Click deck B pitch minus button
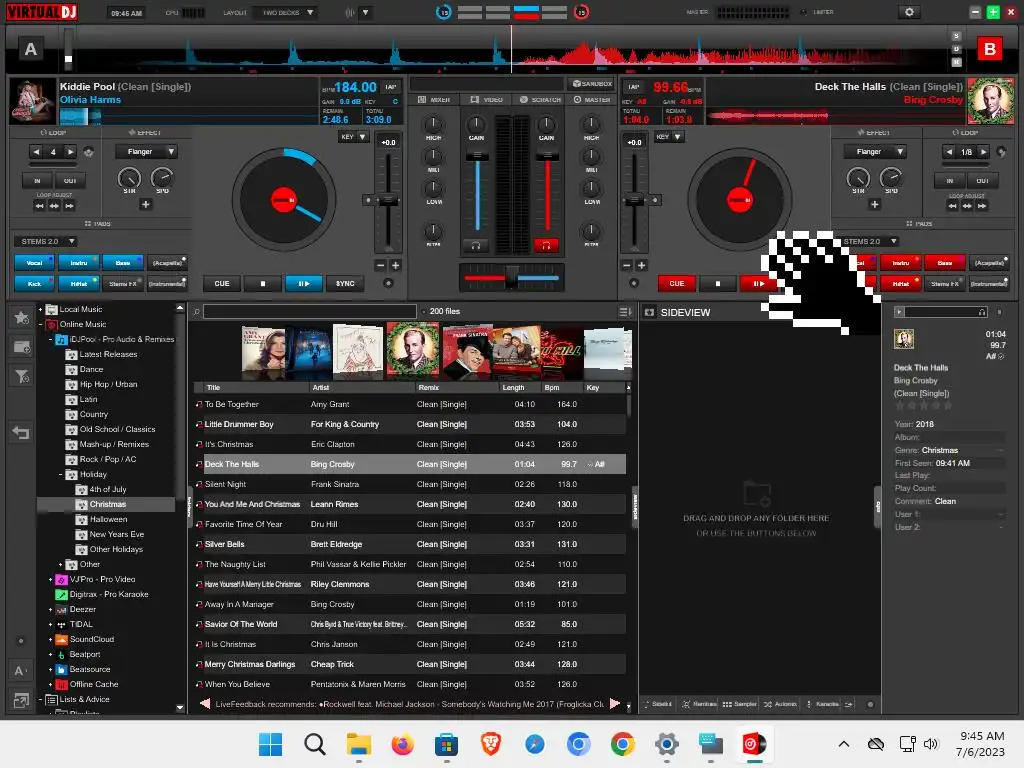The image size is (1024, 768). 626,265
